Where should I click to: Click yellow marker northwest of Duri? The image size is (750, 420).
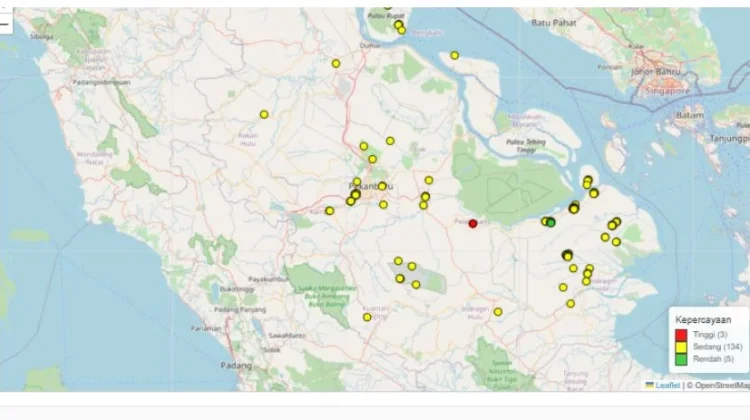[336, 63]
